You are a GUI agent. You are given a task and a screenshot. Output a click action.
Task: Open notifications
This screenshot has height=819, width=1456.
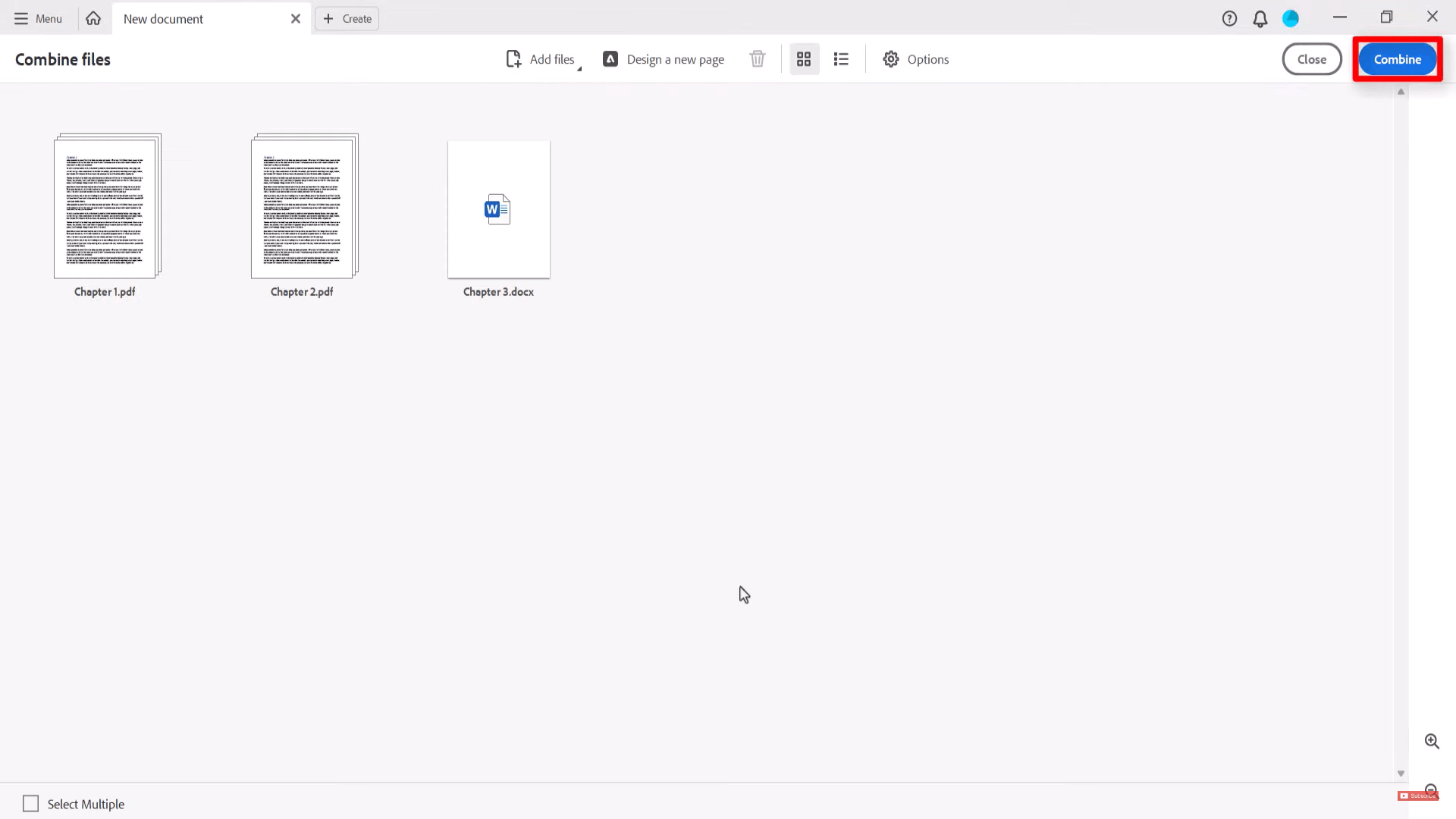coord(1260,18)
